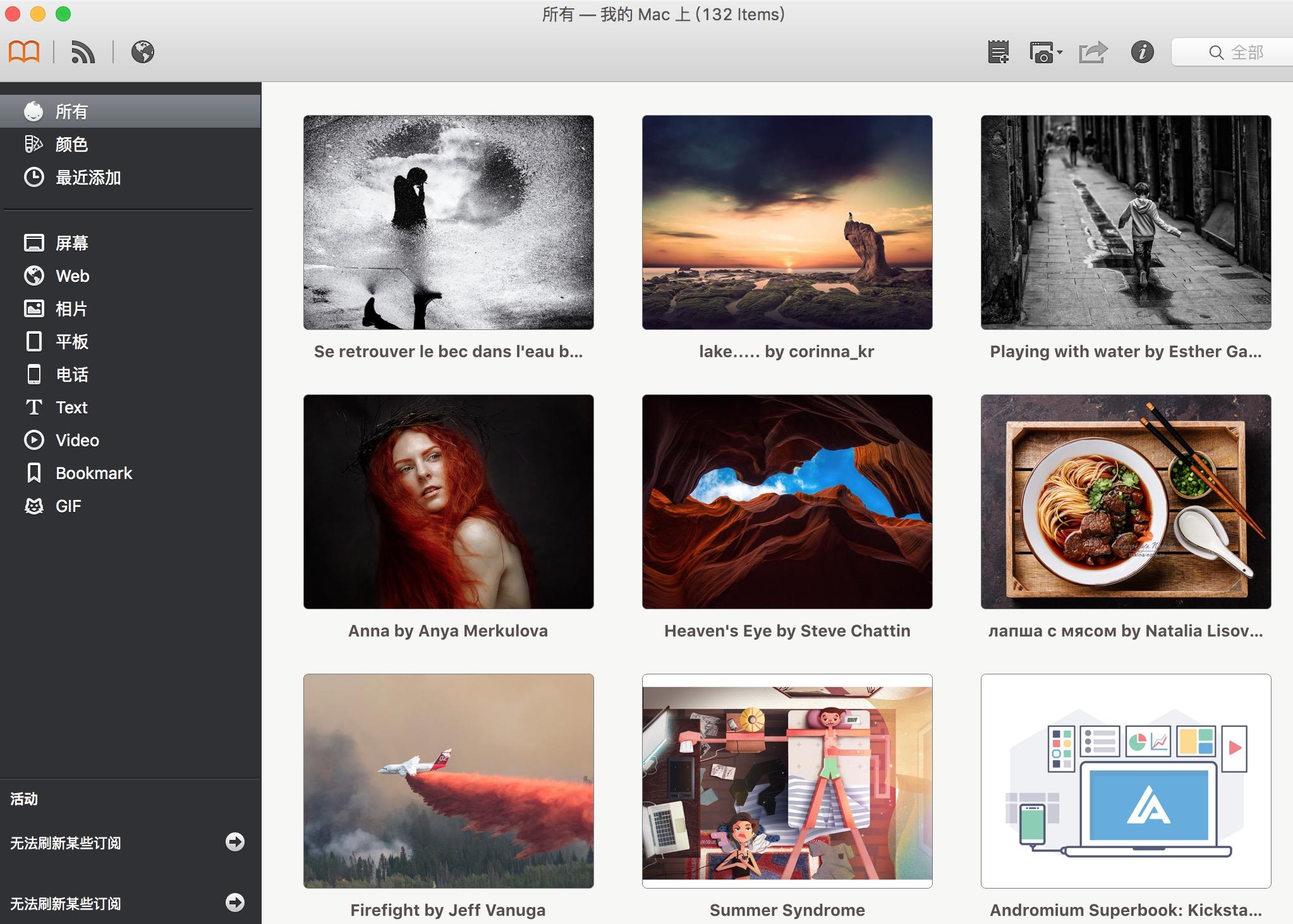Image resolution: width=1293 pixels, height=924 pixels.
Task: Show the Video category
Action: pos(77,441)
